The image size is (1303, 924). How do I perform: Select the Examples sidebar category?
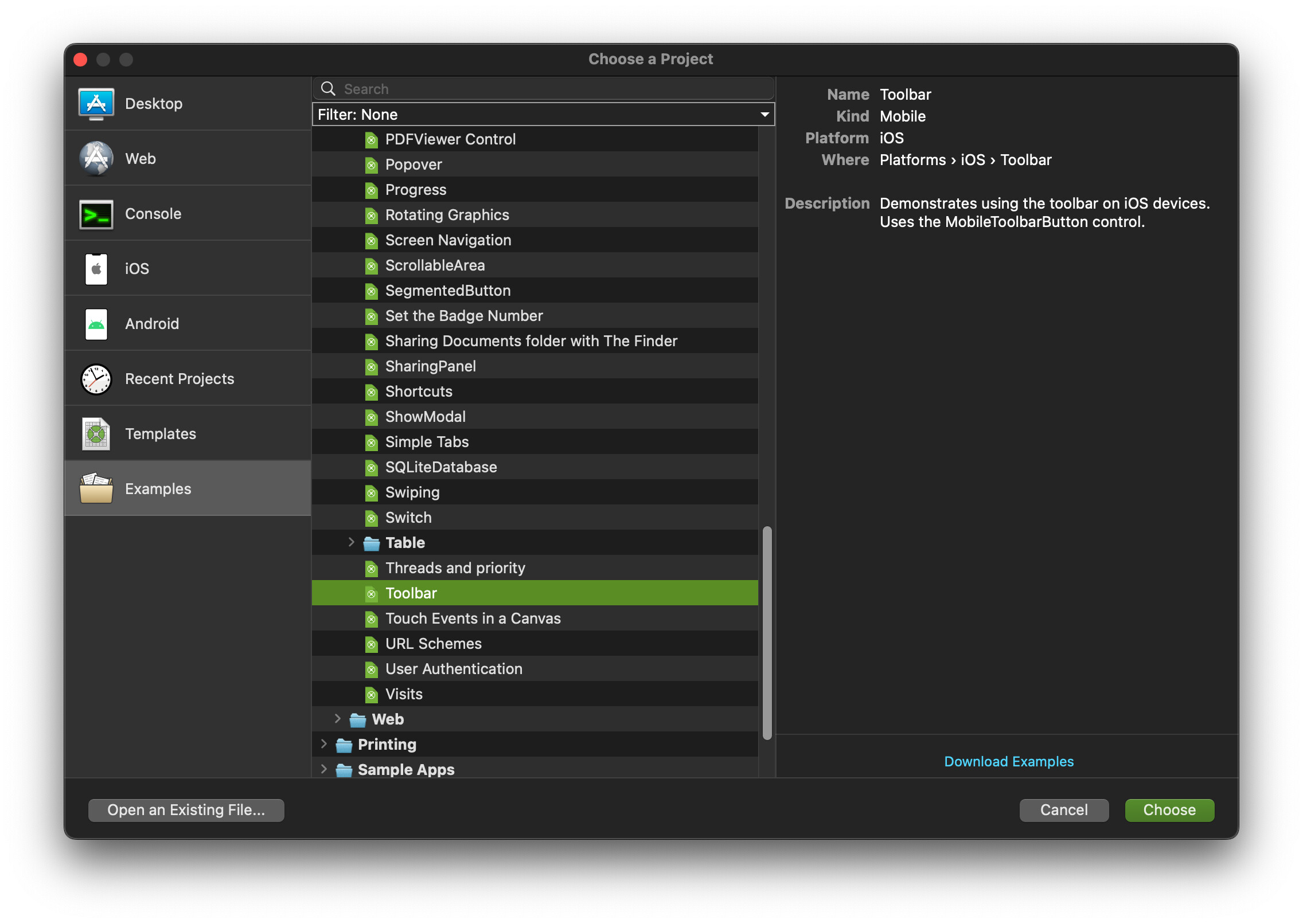tap(188, 488)
